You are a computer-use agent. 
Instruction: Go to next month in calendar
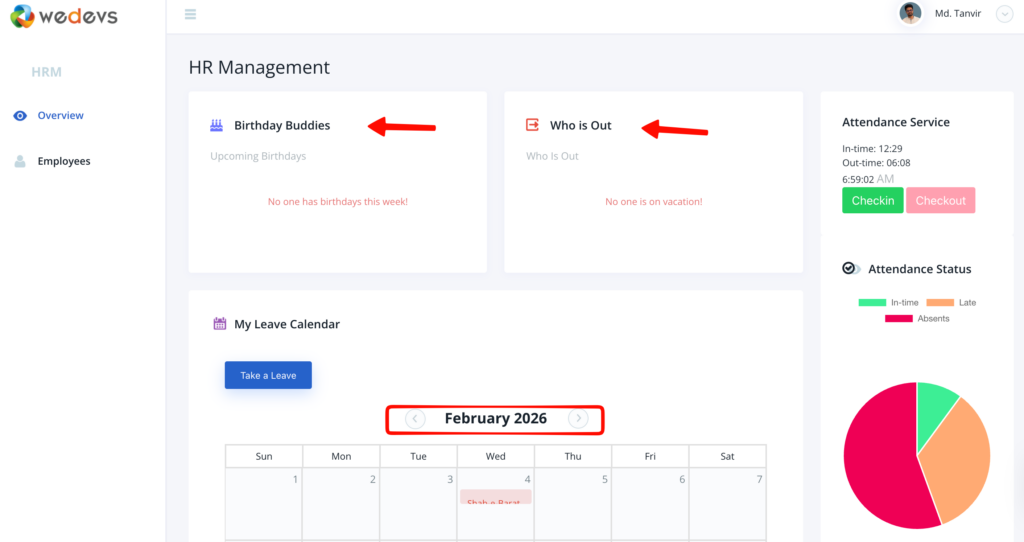(x=578, y=419)
